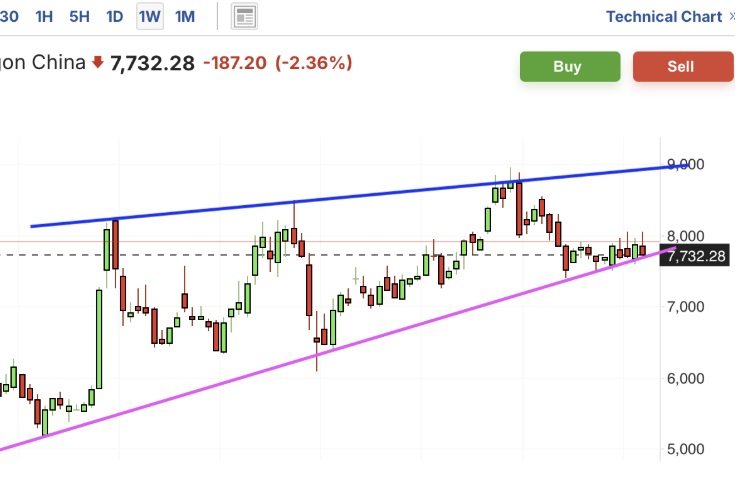Click the 7,732.28 last price in header
The image size is (736, 478).
pyautogui.click(x=152, y=63)
